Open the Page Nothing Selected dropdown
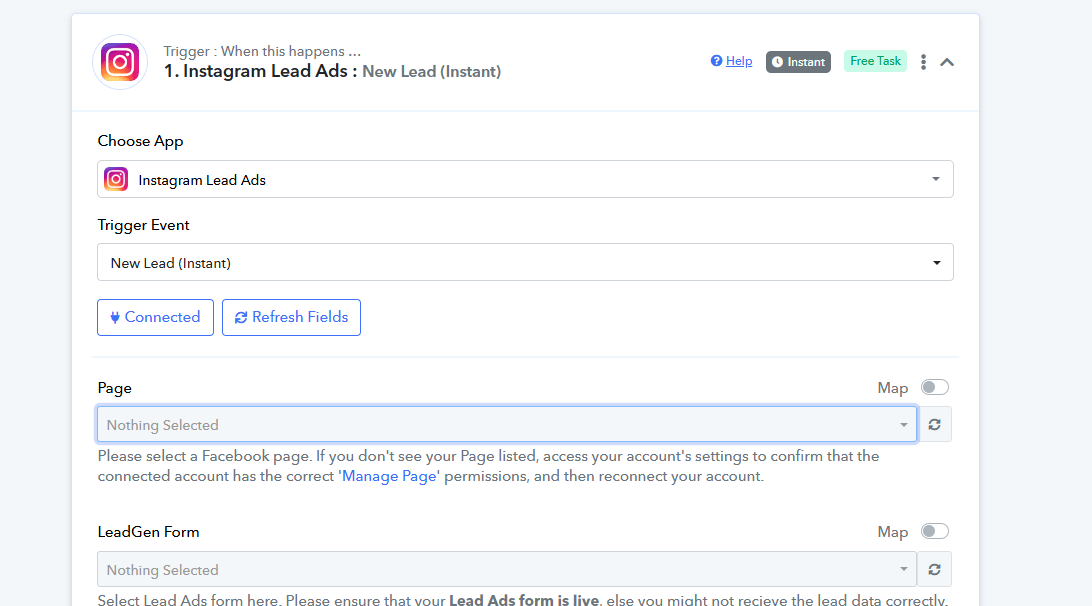The width and height of the screenshot is (1092, 606). (507, 424)
